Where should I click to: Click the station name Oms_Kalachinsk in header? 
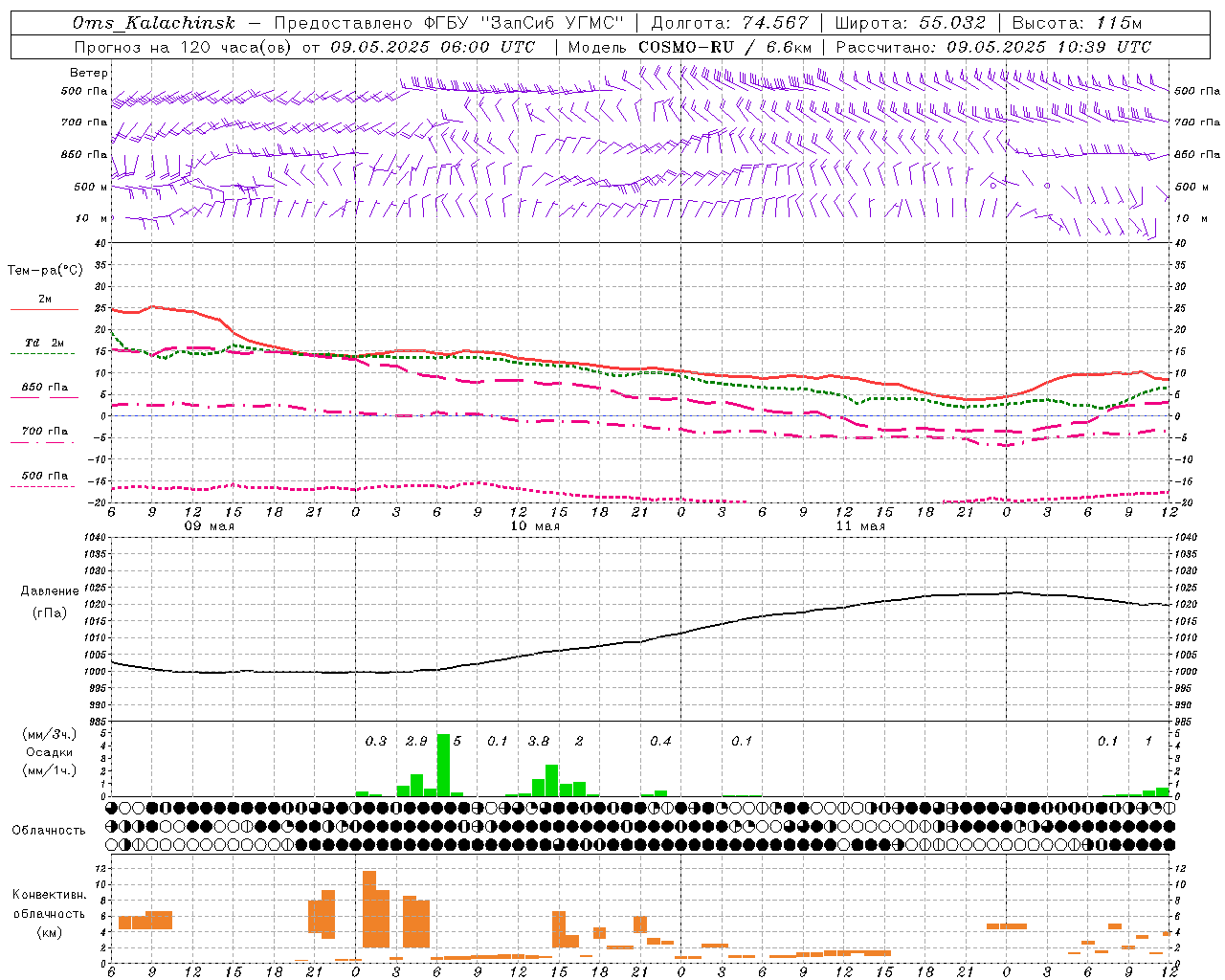(153, 23)
